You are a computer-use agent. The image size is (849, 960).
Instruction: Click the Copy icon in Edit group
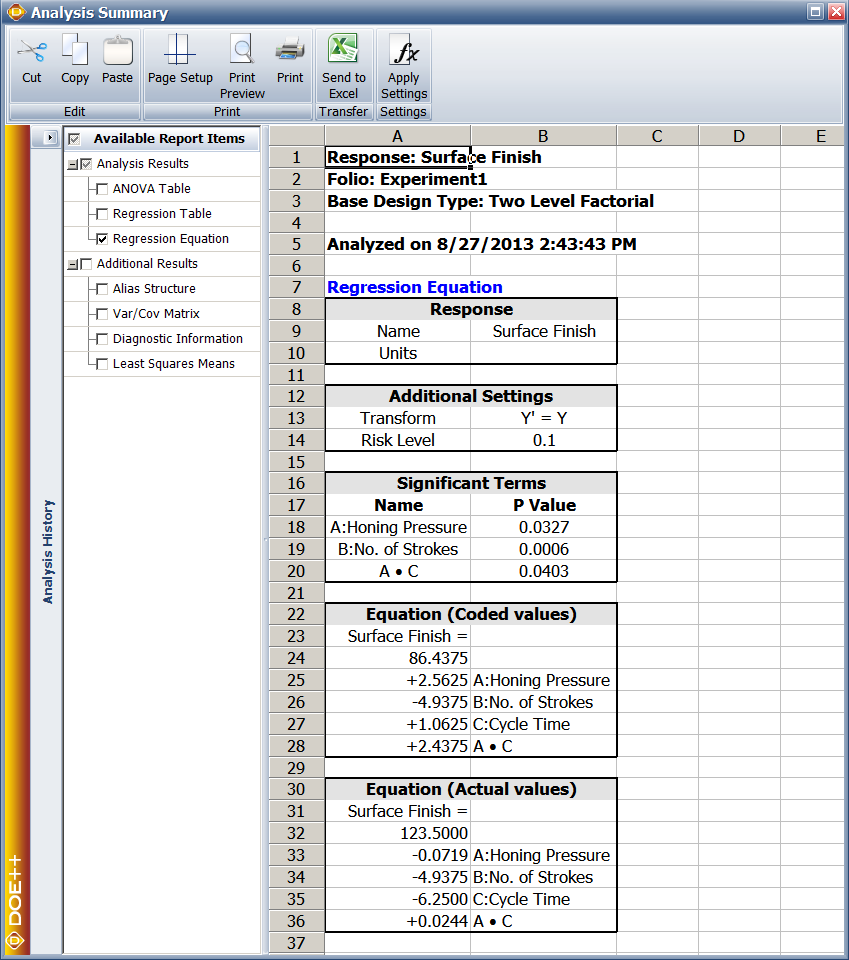(75, 50)
